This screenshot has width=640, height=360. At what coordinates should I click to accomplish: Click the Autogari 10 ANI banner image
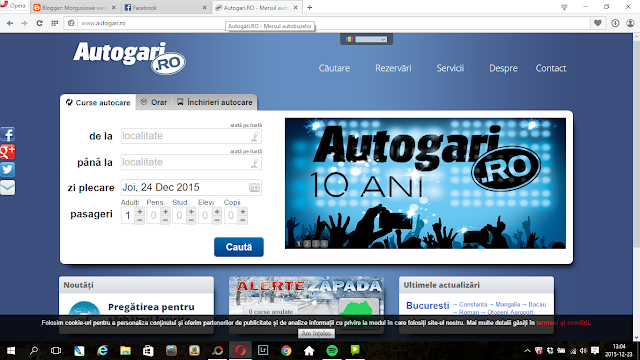[425, 183]
